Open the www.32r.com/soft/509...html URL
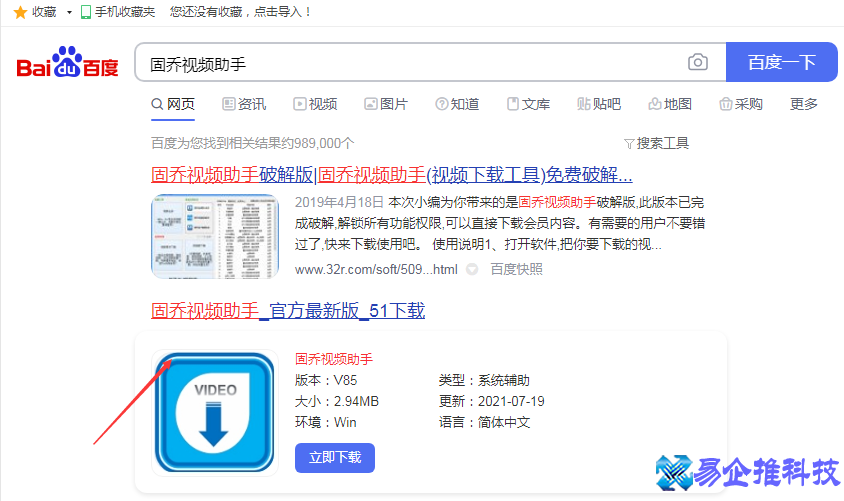 (376, 269)
